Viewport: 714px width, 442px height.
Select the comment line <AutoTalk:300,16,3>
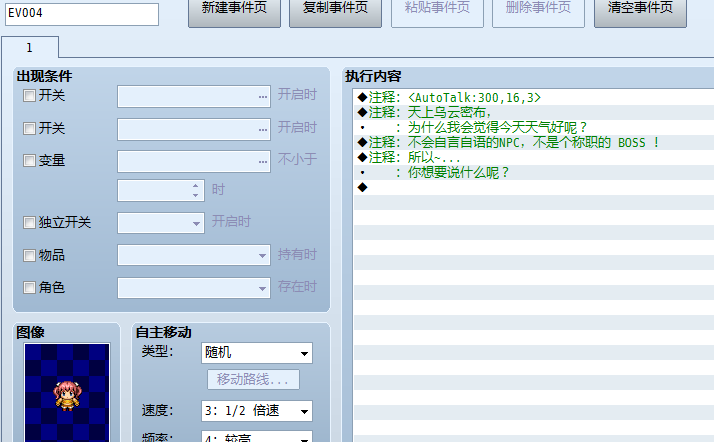534,97
